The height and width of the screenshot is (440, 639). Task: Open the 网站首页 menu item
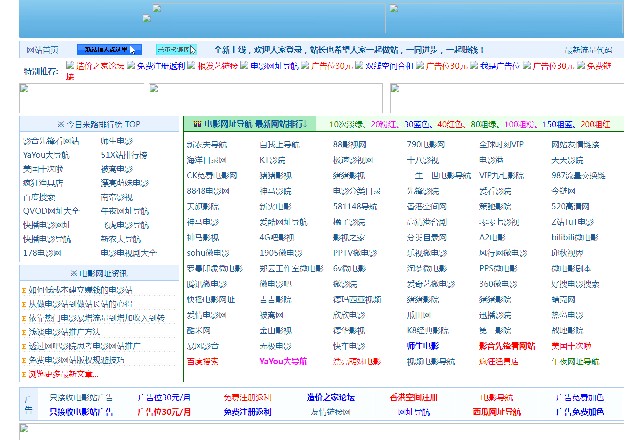coord(42,50)
